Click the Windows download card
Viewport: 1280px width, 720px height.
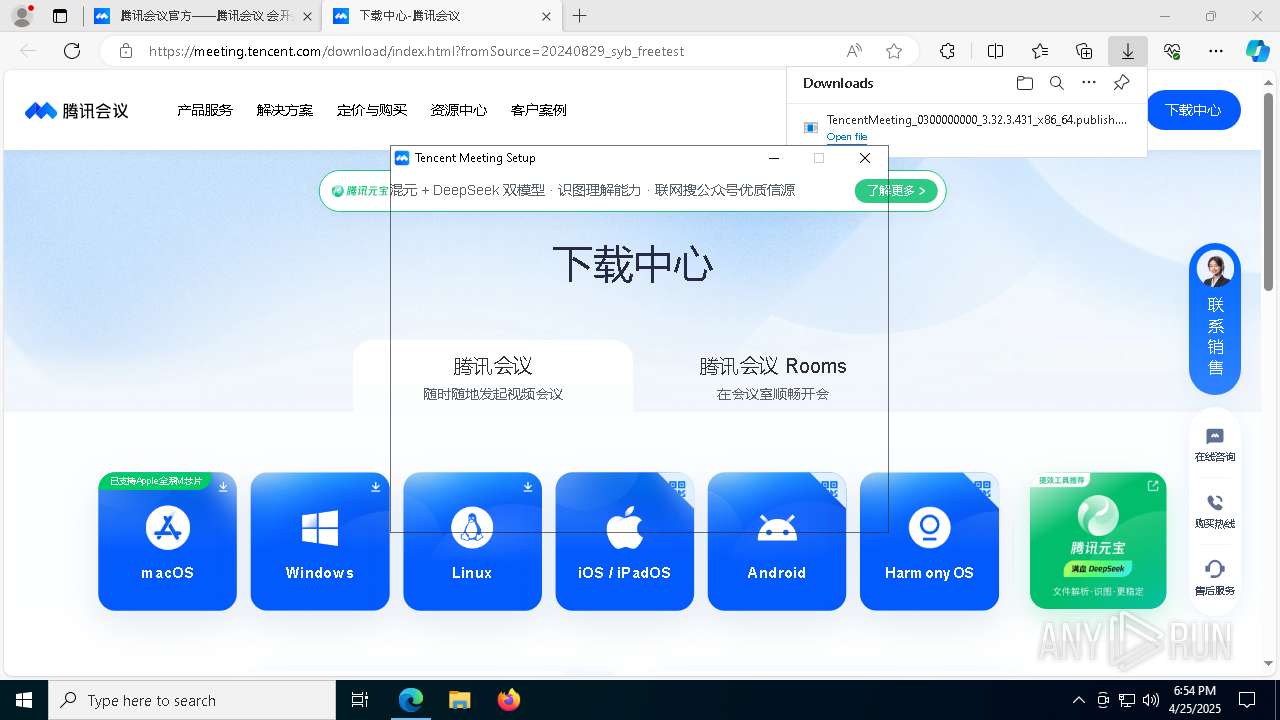pos(320,541)
